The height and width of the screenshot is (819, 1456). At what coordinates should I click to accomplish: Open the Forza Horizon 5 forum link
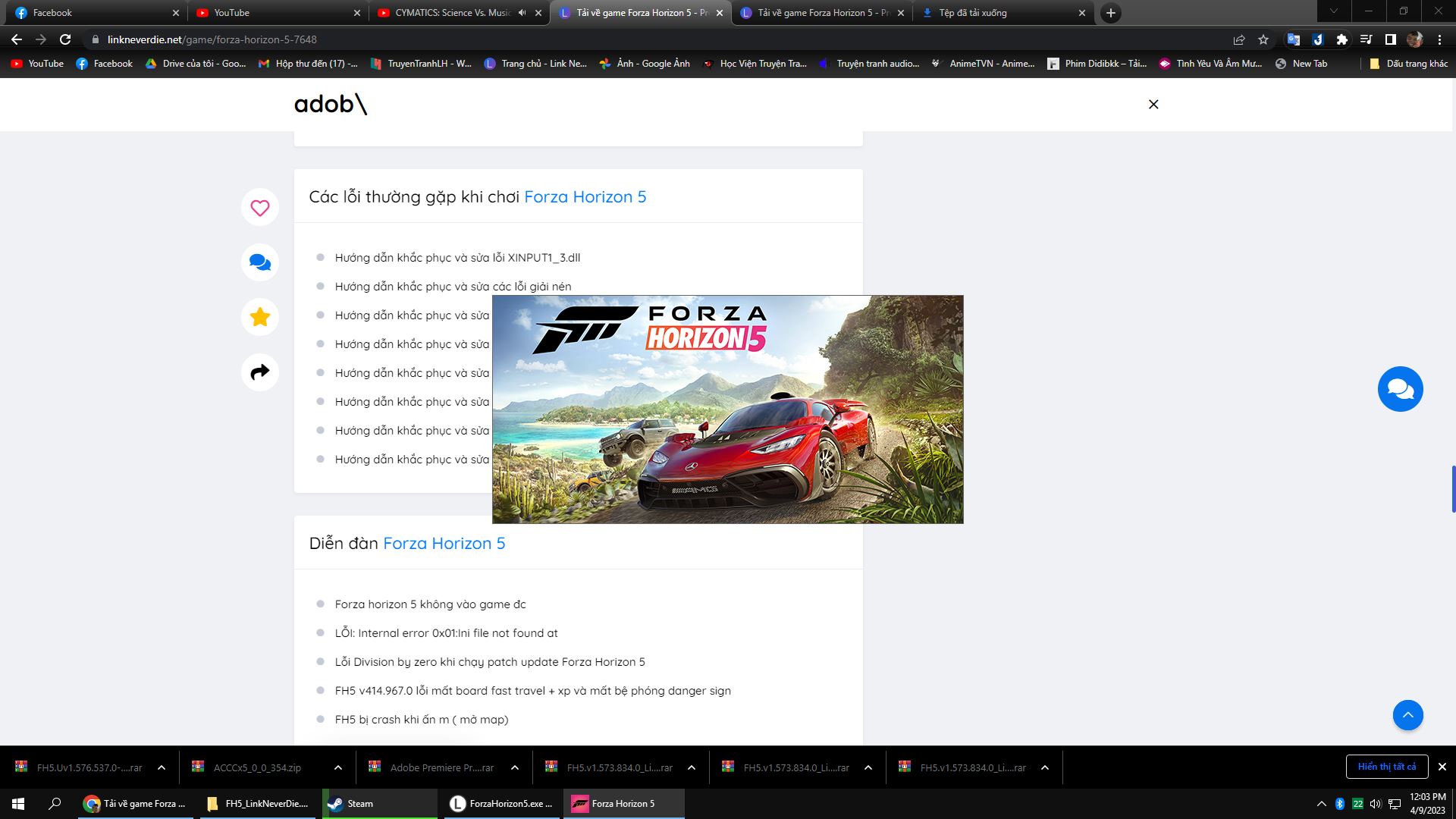click(x=443, y=543)
